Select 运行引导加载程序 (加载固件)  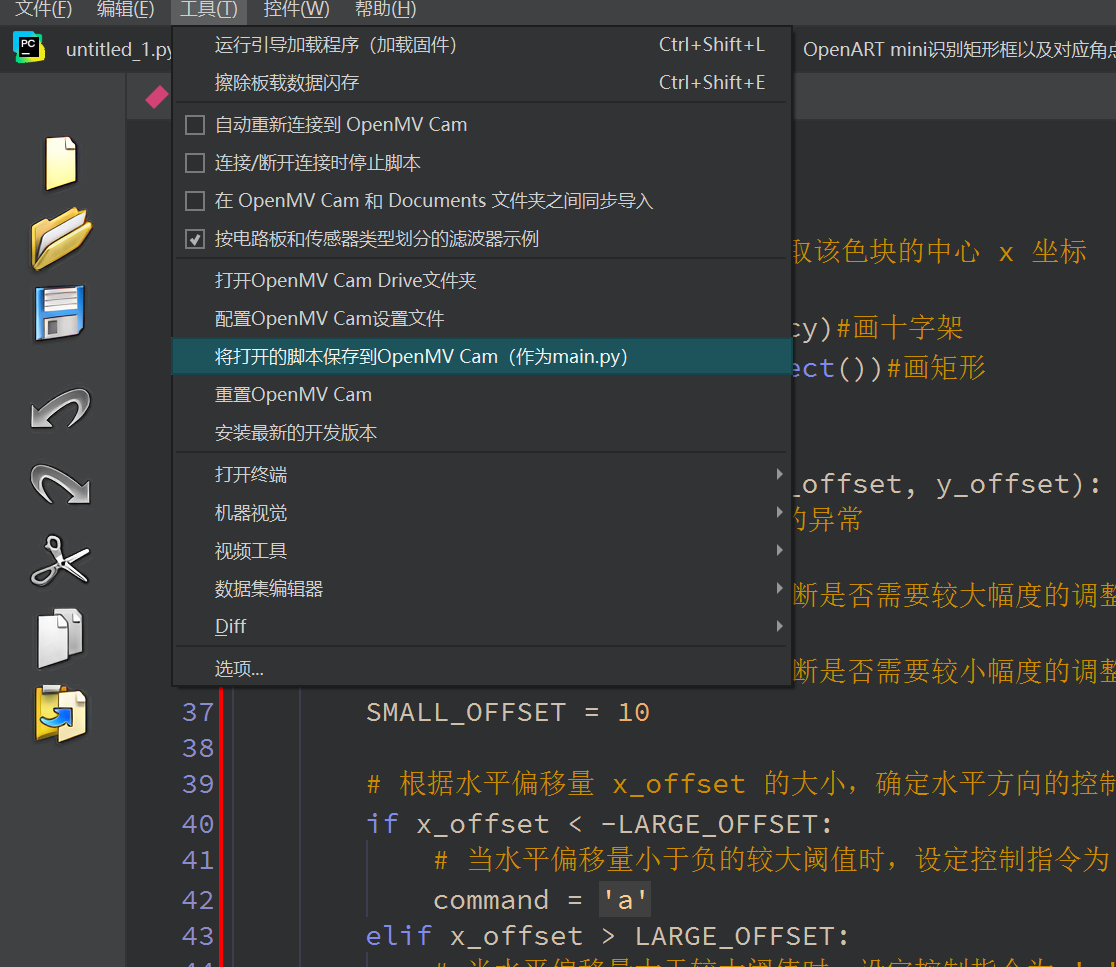482,45
